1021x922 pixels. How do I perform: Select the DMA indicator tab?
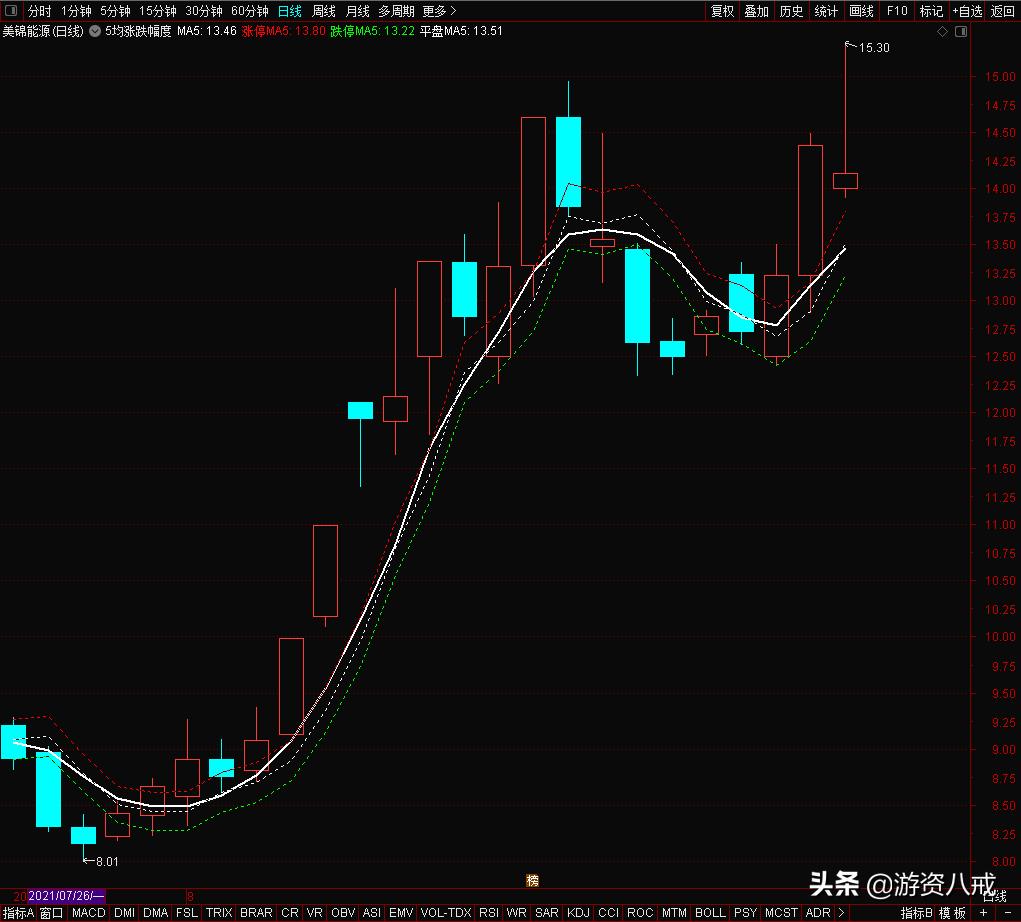point(156,913)
